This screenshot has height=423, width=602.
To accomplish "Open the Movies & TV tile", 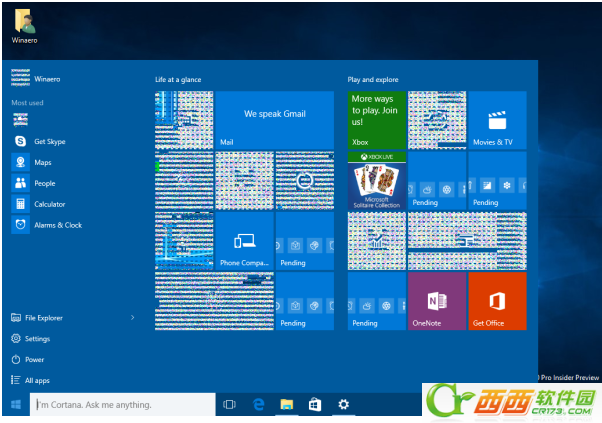I will tap(497, 120).
